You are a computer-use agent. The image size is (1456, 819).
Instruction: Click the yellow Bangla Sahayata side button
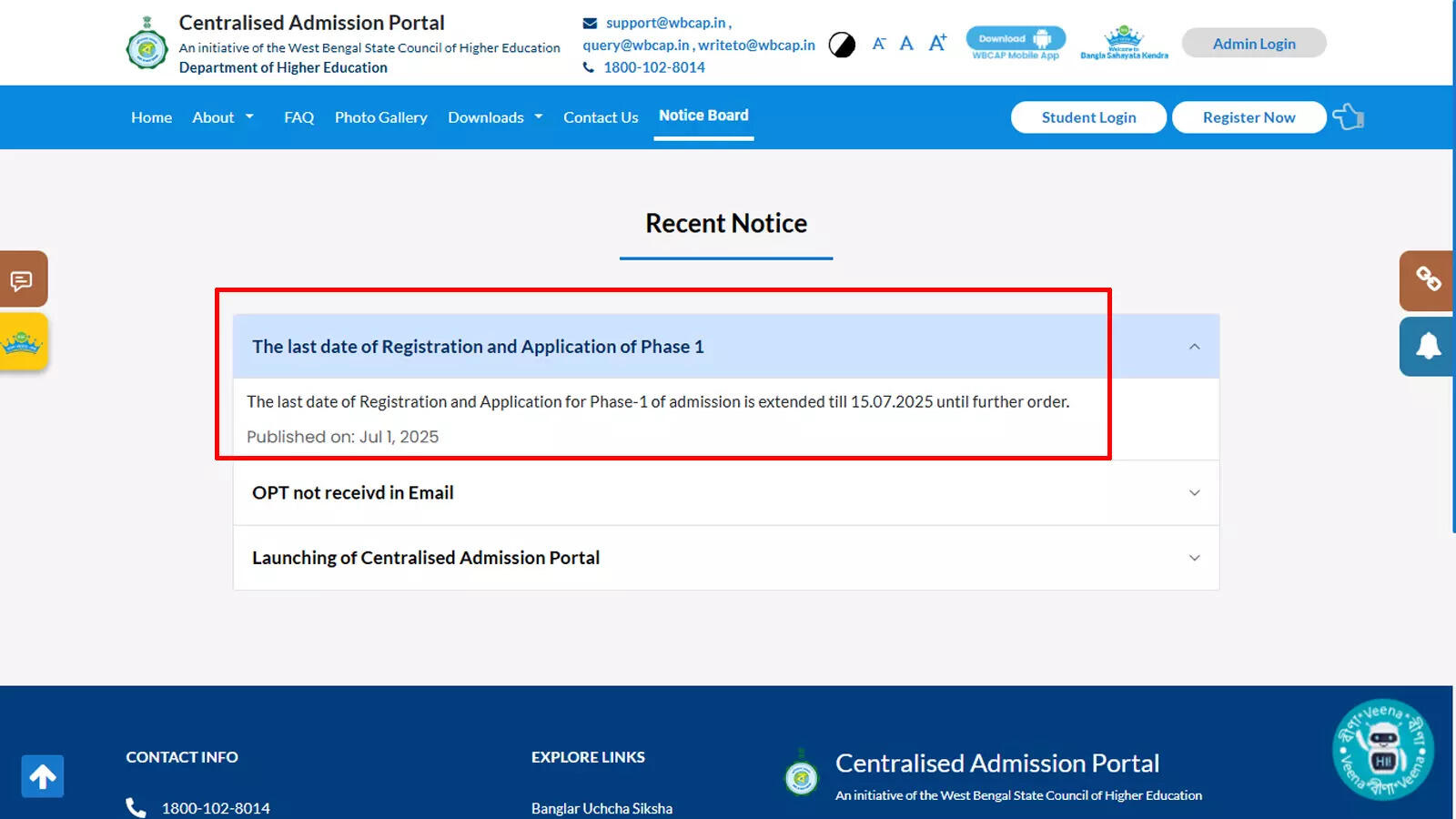click(x=23, y=342)
